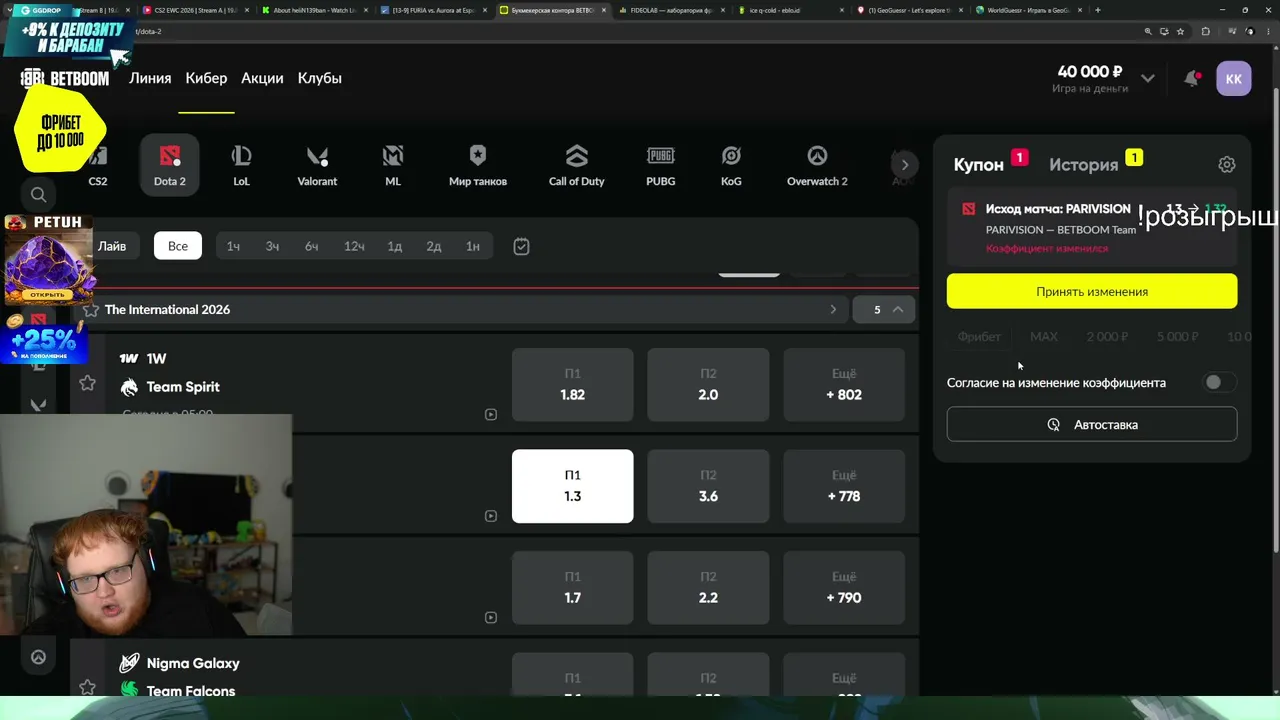Open the Линия tab
The width and height of the screenshot is (1280, 720).
150,78
